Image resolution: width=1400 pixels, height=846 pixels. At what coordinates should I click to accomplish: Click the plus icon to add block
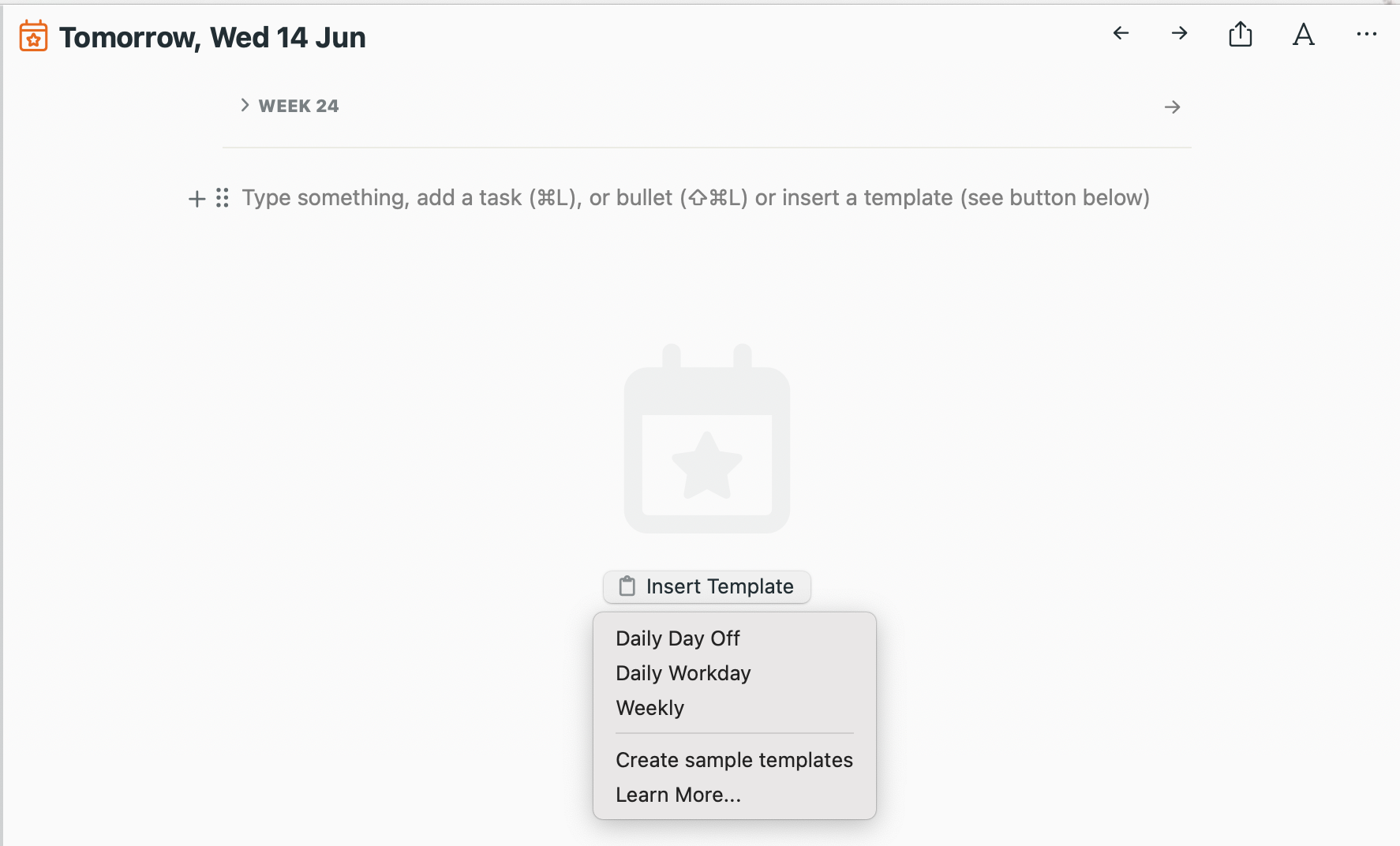tap(197, 198)
